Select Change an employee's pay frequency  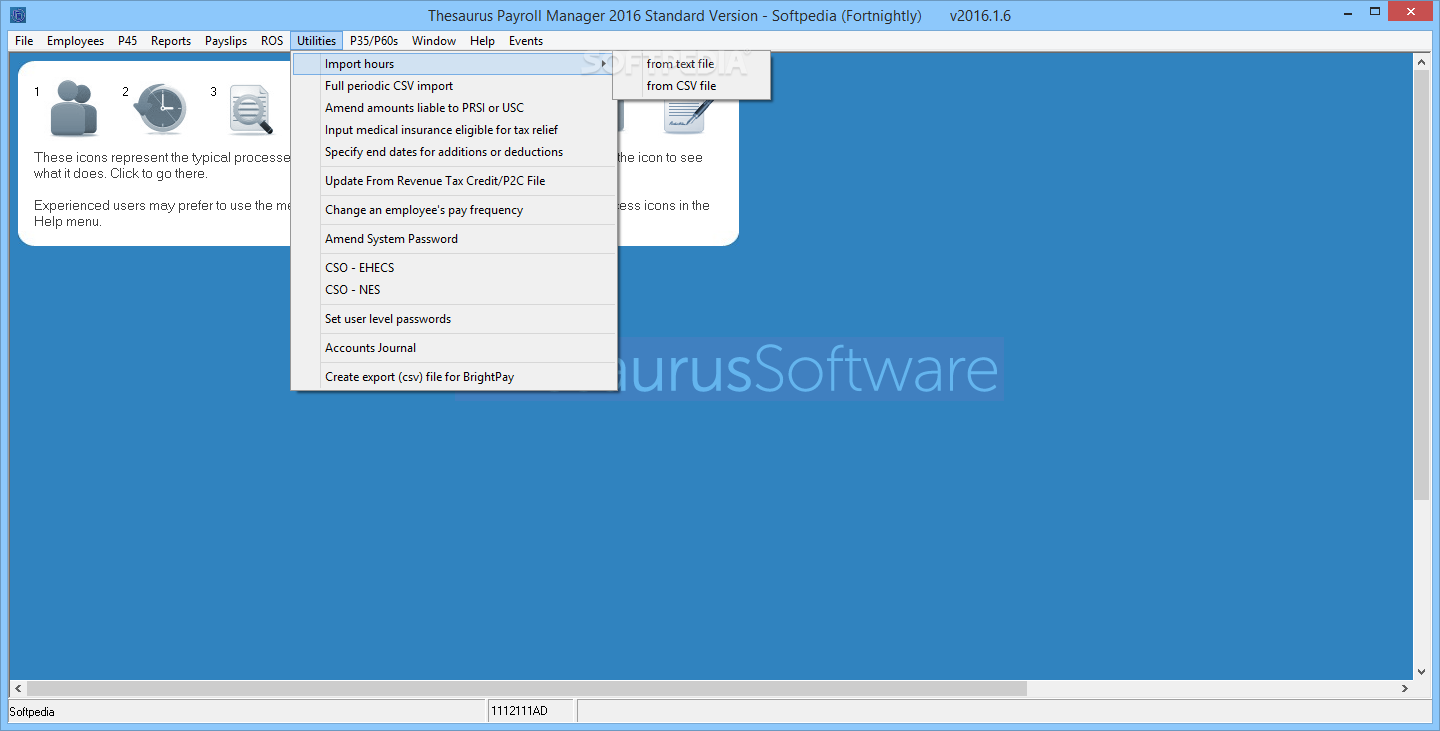(454, 210)
